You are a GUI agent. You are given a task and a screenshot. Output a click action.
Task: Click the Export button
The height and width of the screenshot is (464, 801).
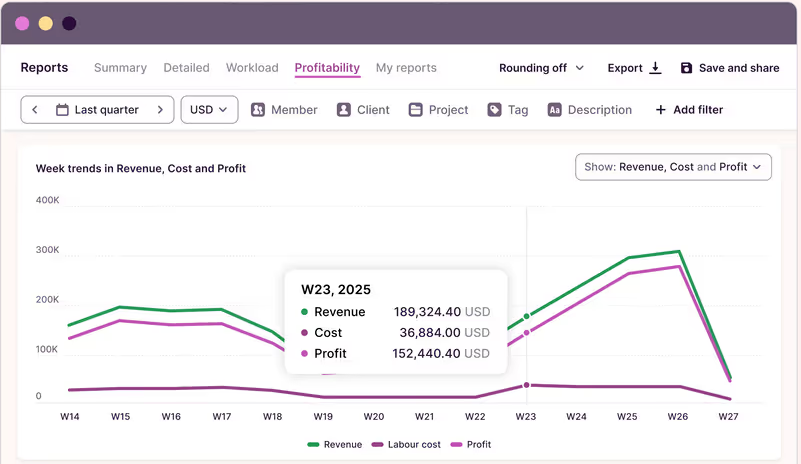pyautogui.click(x=634, y=68)
